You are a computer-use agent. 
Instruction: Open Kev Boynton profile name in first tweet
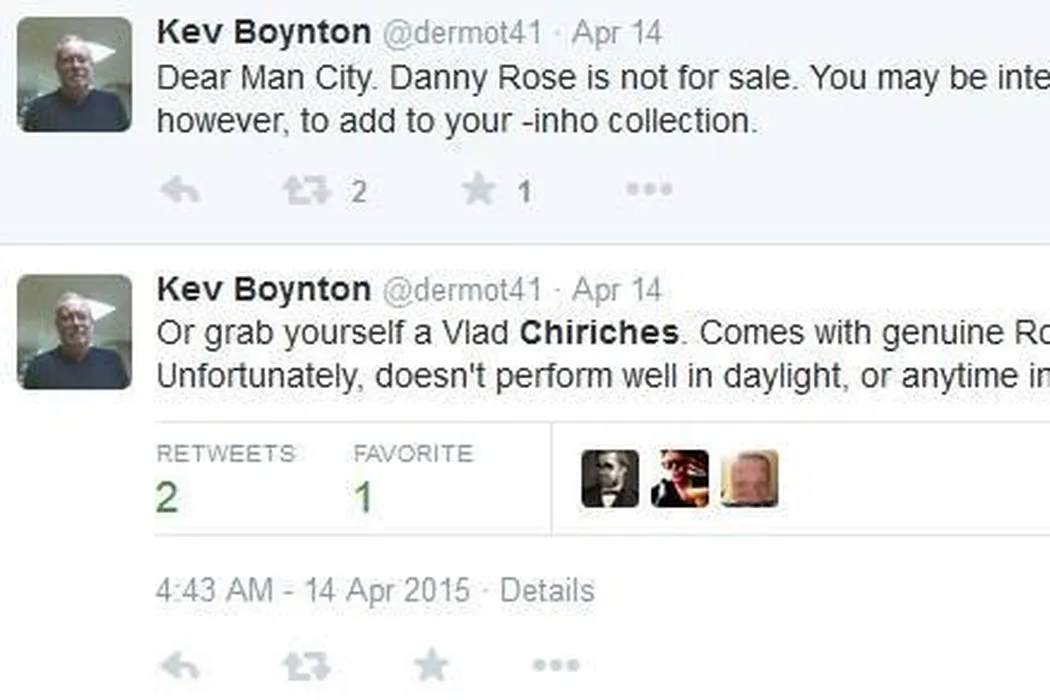[x=263, y=32]
